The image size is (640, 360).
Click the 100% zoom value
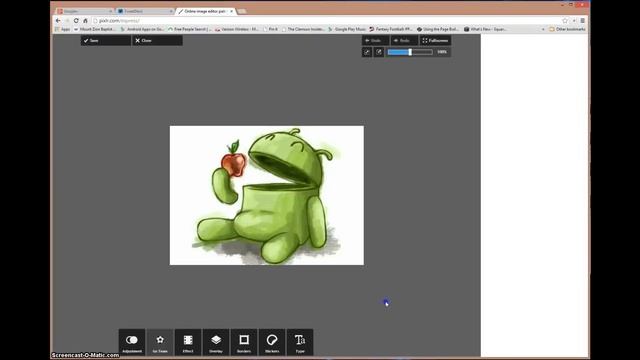pos(442,52)
